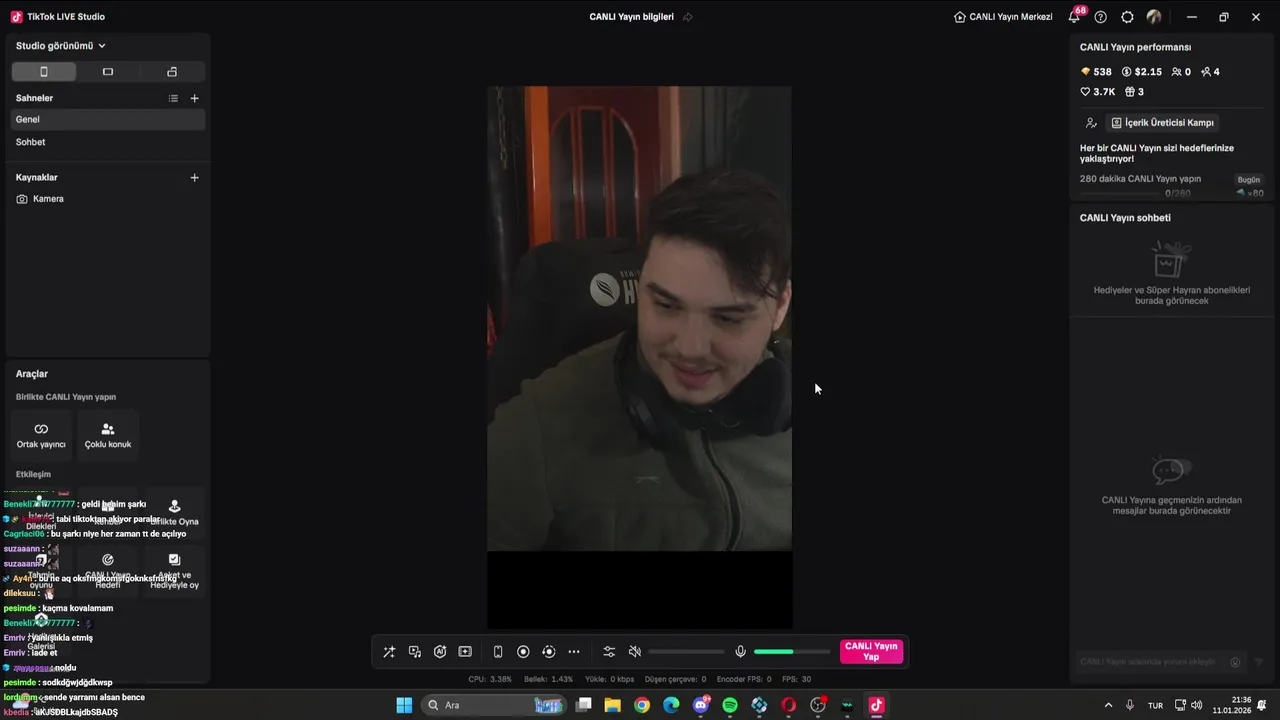Open Opera browser from taskbar
The height and width of the screenshot is (720, 1280).
[x=788, y=705]
